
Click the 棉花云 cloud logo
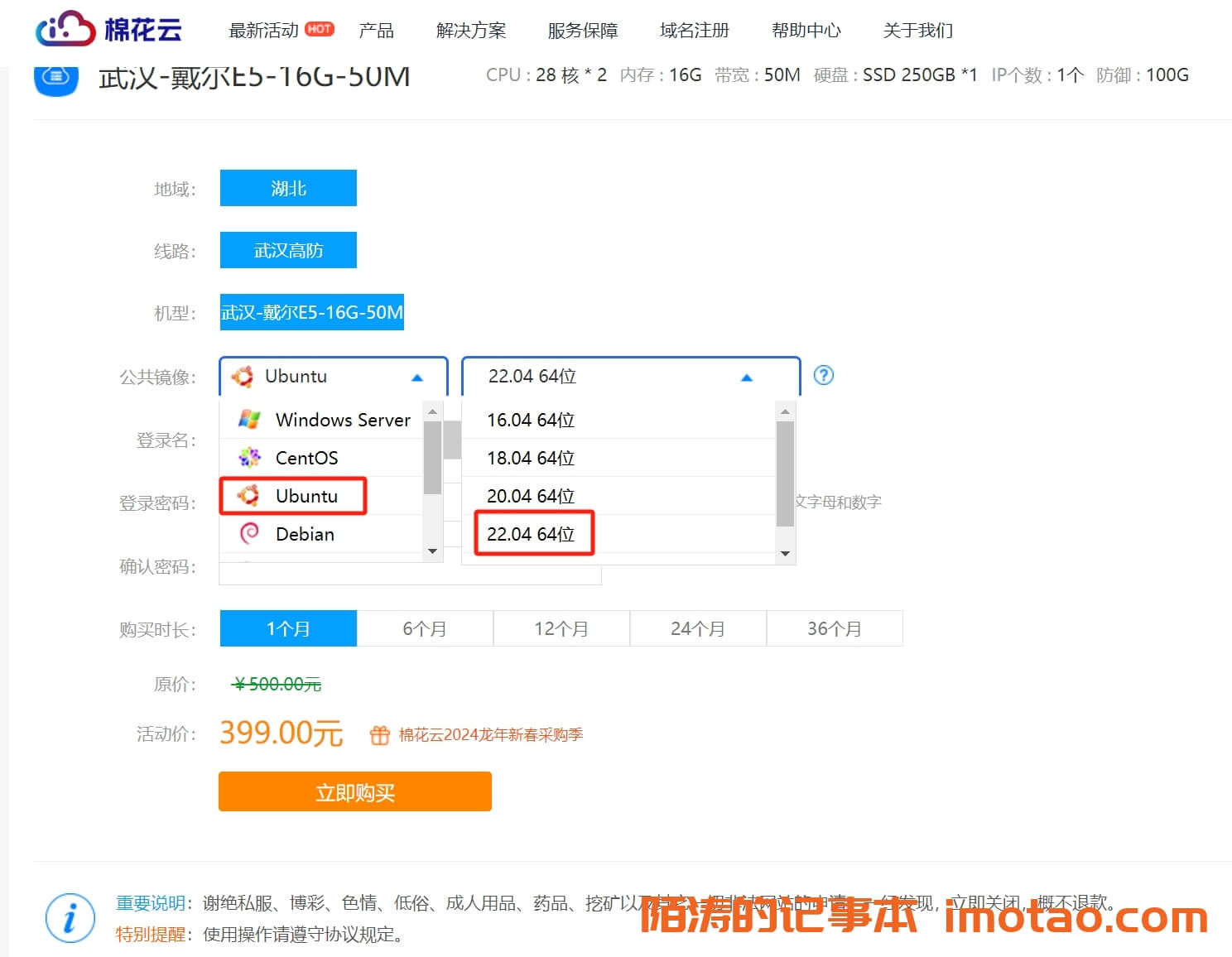point(108,30)
